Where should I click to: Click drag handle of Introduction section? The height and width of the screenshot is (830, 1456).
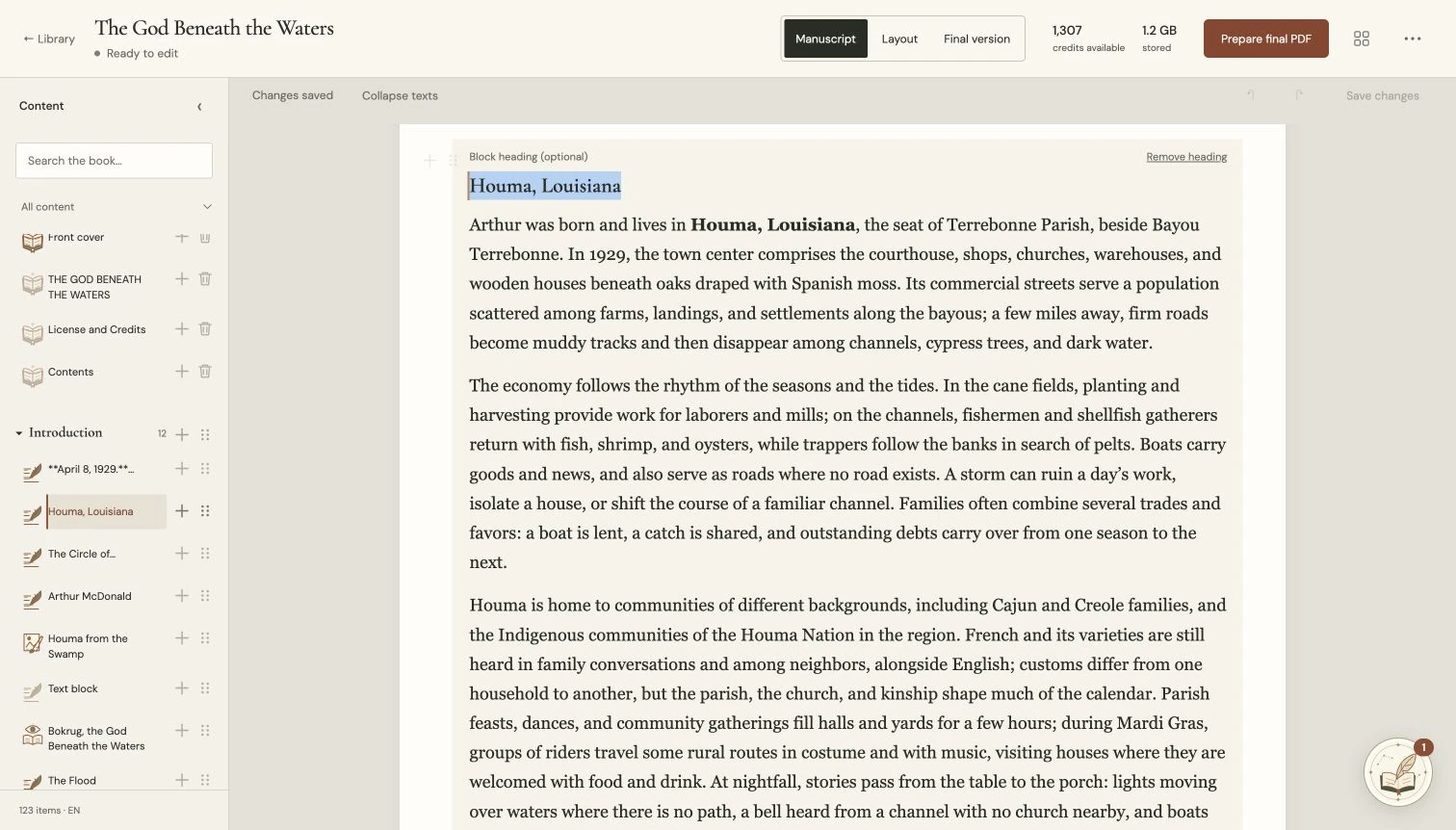point(205,434)
